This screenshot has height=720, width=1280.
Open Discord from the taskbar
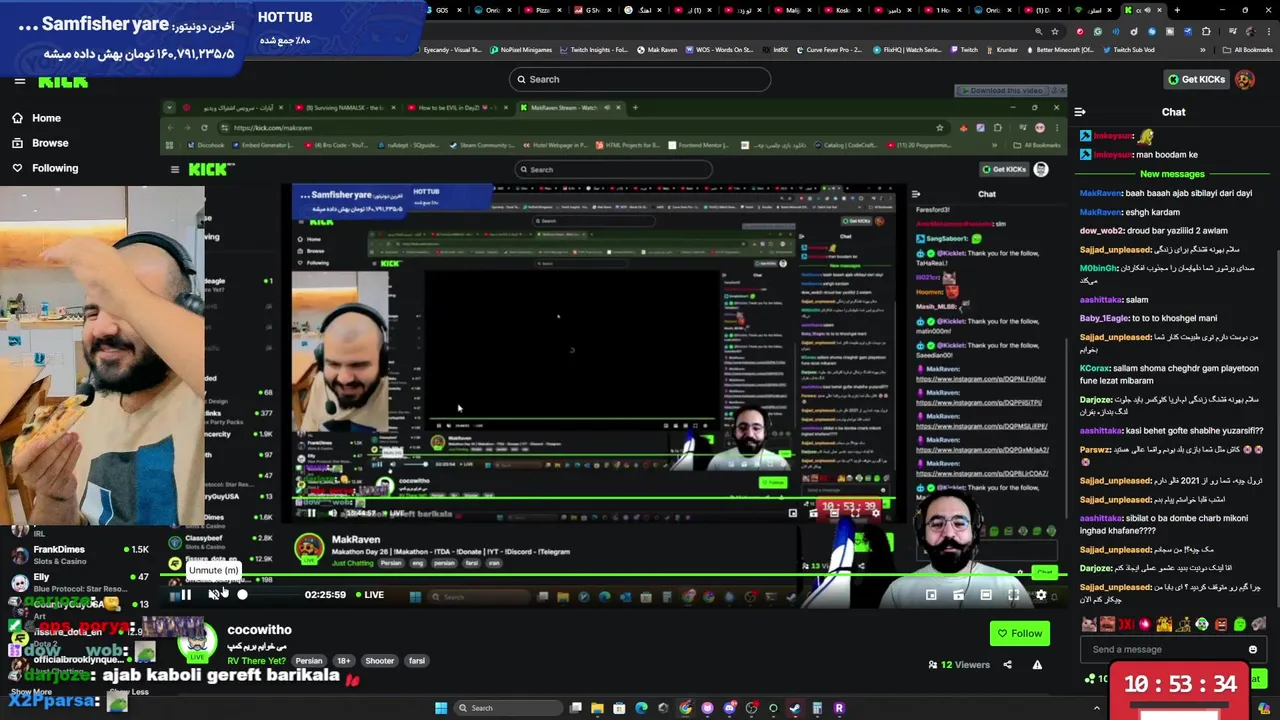[729, 708]
